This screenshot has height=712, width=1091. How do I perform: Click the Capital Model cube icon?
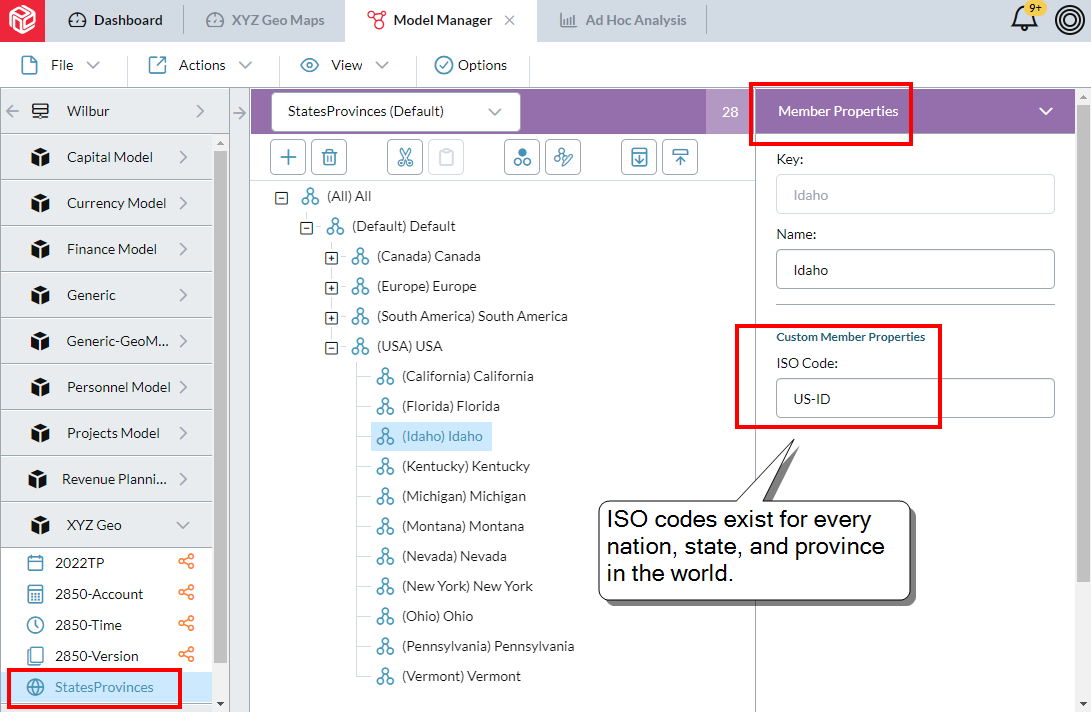point(40,157)
